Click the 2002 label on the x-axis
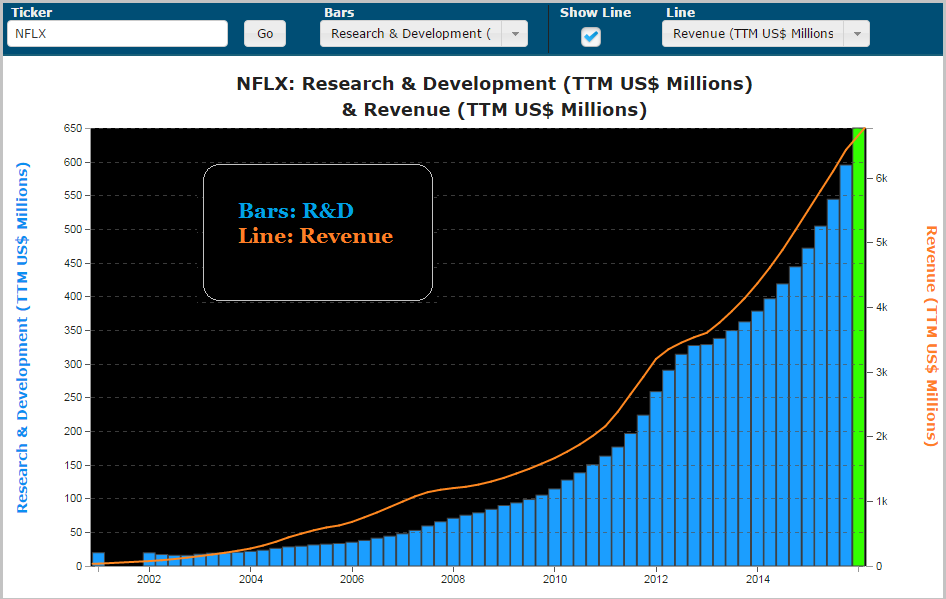This screenshot has width=946, height=599. tap(149, 579)
